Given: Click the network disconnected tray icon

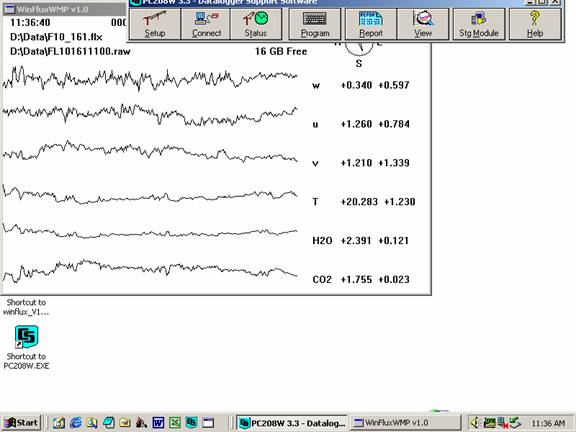Looking at the screenshot, I should click(502, 423).
